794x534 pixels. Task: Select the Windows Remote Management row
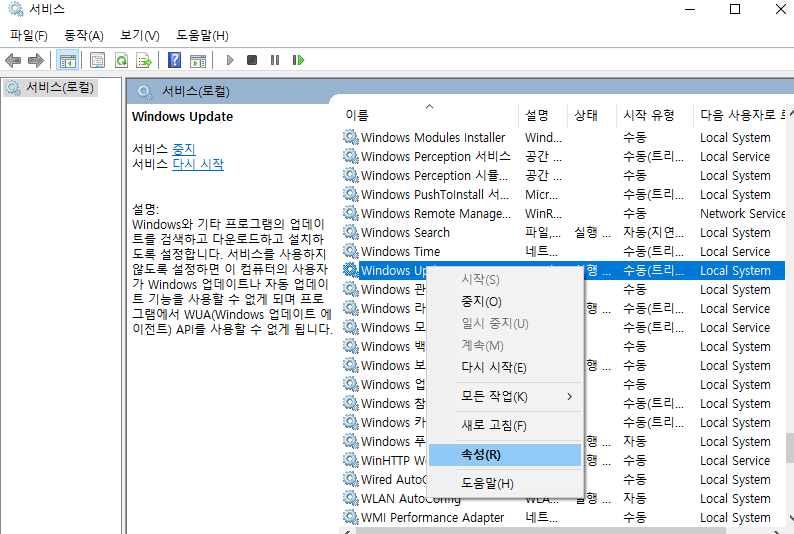pos(435,213)
